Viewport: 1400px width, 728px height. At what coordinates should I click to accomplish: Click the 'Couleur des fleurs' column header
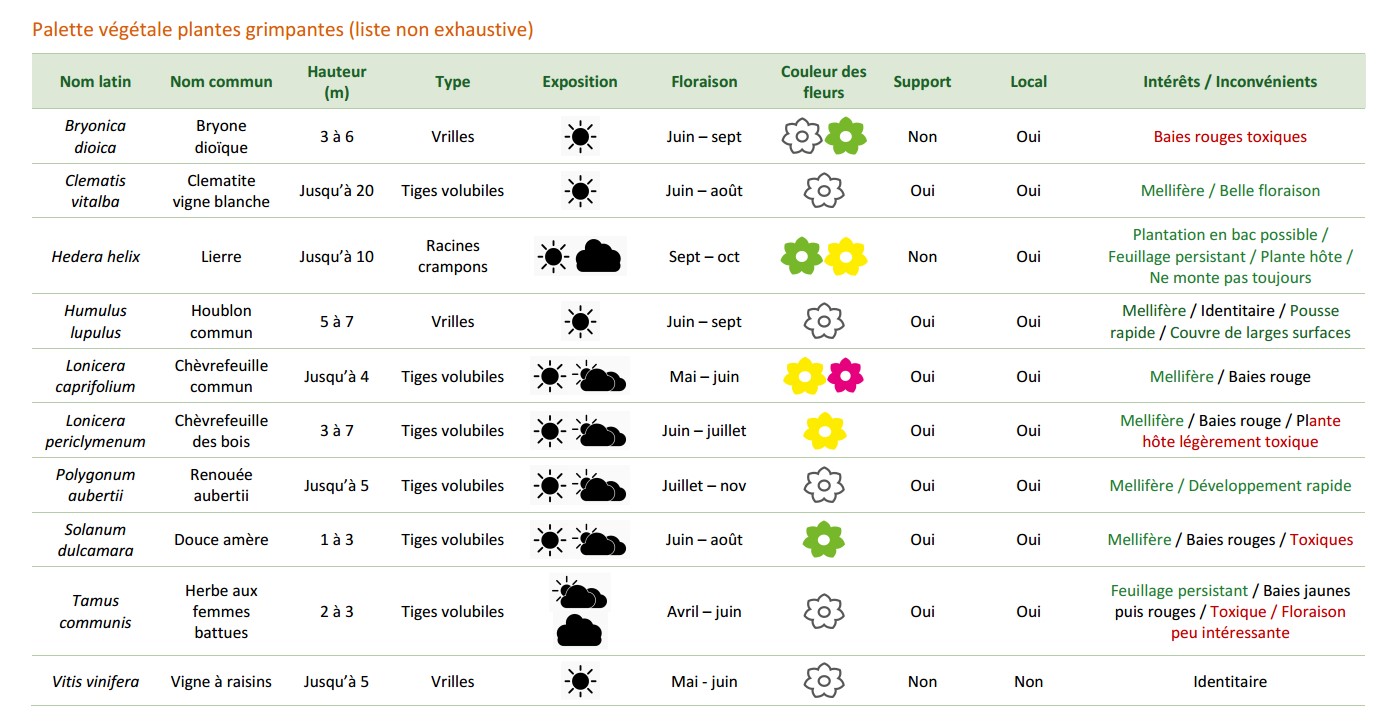click(824, 82)
